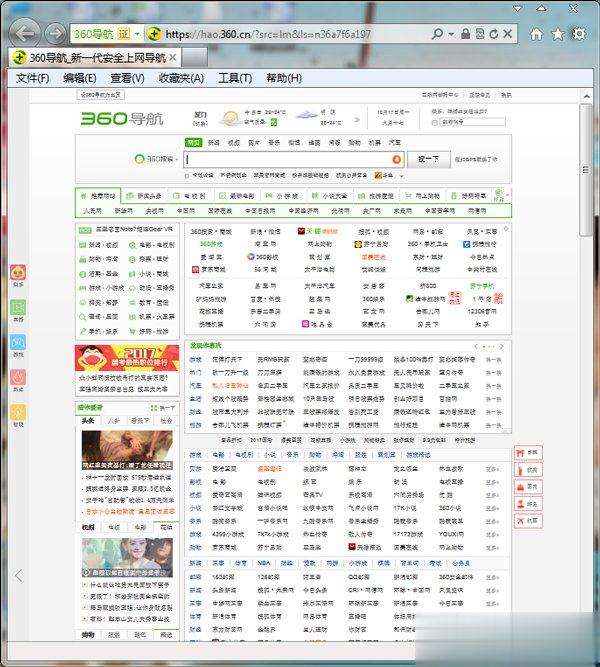Click the blue game icon in left sidebar

pos(18,342)
